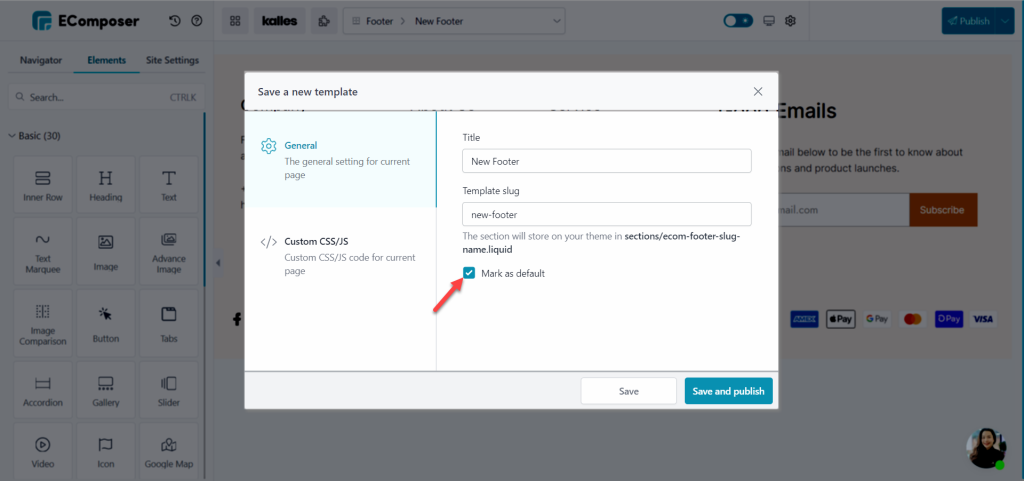Select the Text Marquee element
The height and width of the screenshot is (481, 1024).
(x=42, y=251)
